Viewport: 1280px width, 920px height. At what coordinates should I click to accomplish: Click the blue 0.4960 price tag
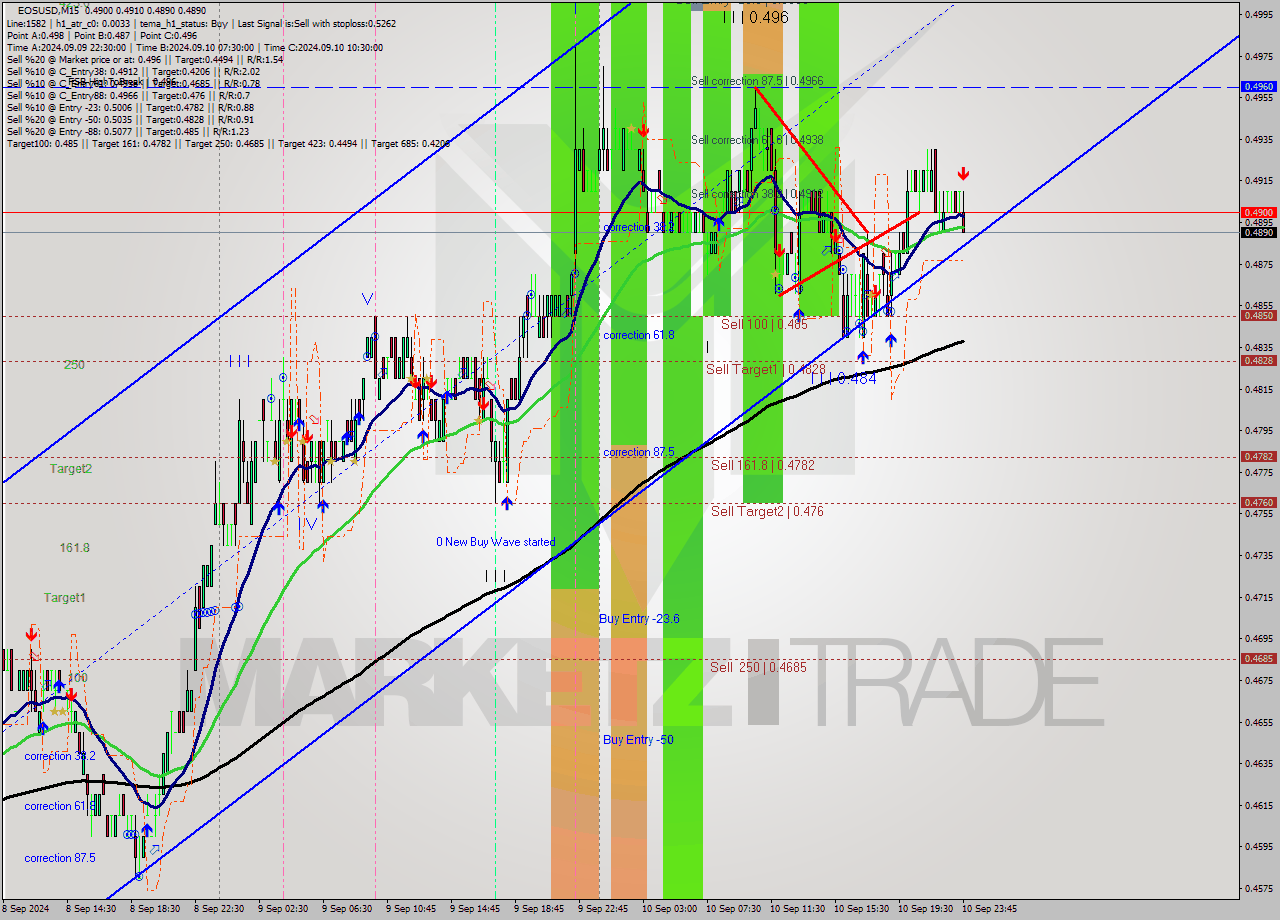coord(1258,87)
